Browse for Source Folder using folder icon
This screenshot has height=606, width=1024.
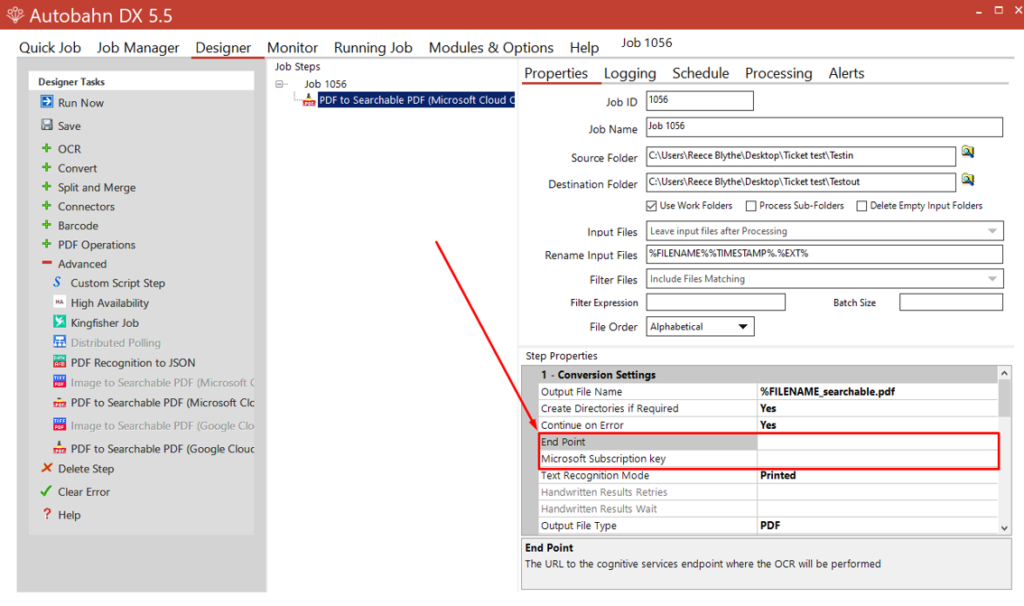coord(968,152)
